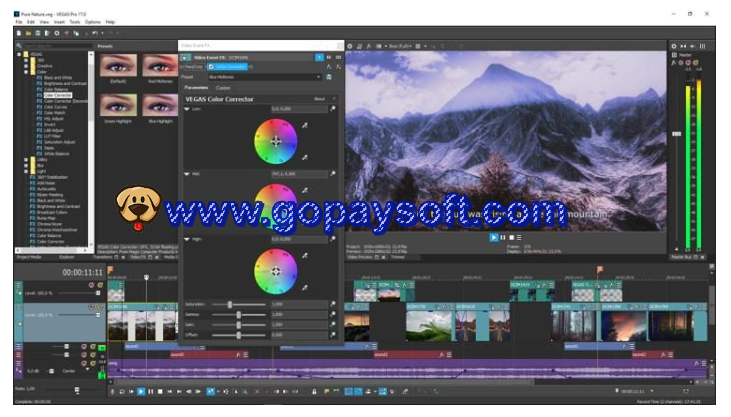Open the Tools menu

75,22
